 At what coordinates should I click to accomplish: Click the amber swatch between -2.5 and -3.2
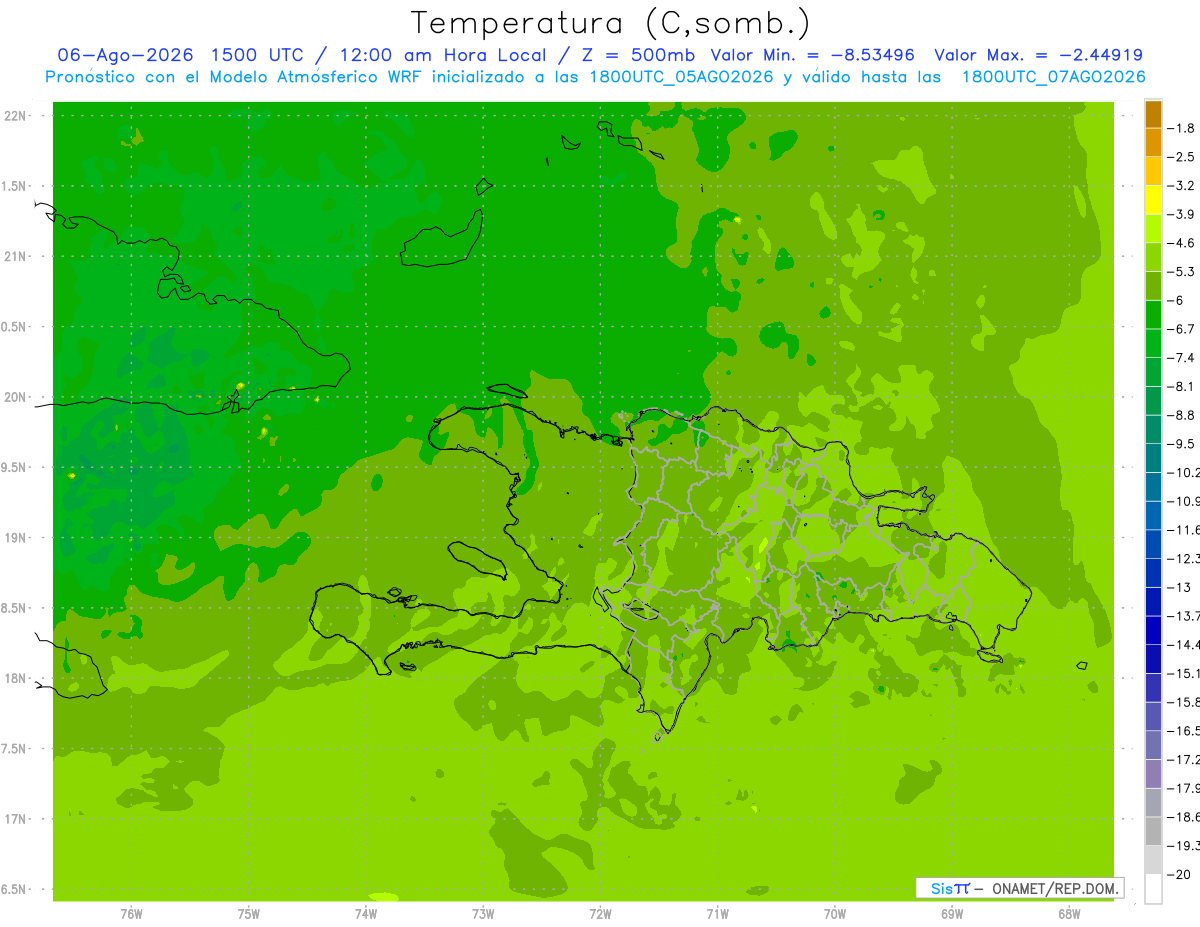1153,171
